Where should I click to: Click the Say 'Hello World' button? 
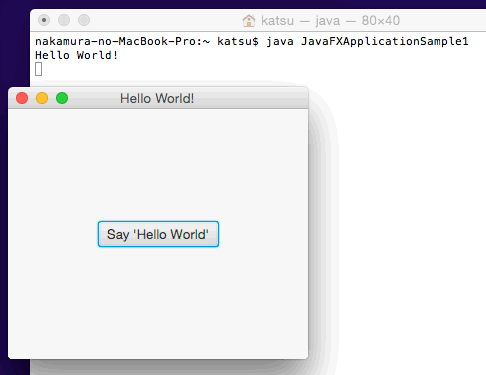click(x=158, y=234)
